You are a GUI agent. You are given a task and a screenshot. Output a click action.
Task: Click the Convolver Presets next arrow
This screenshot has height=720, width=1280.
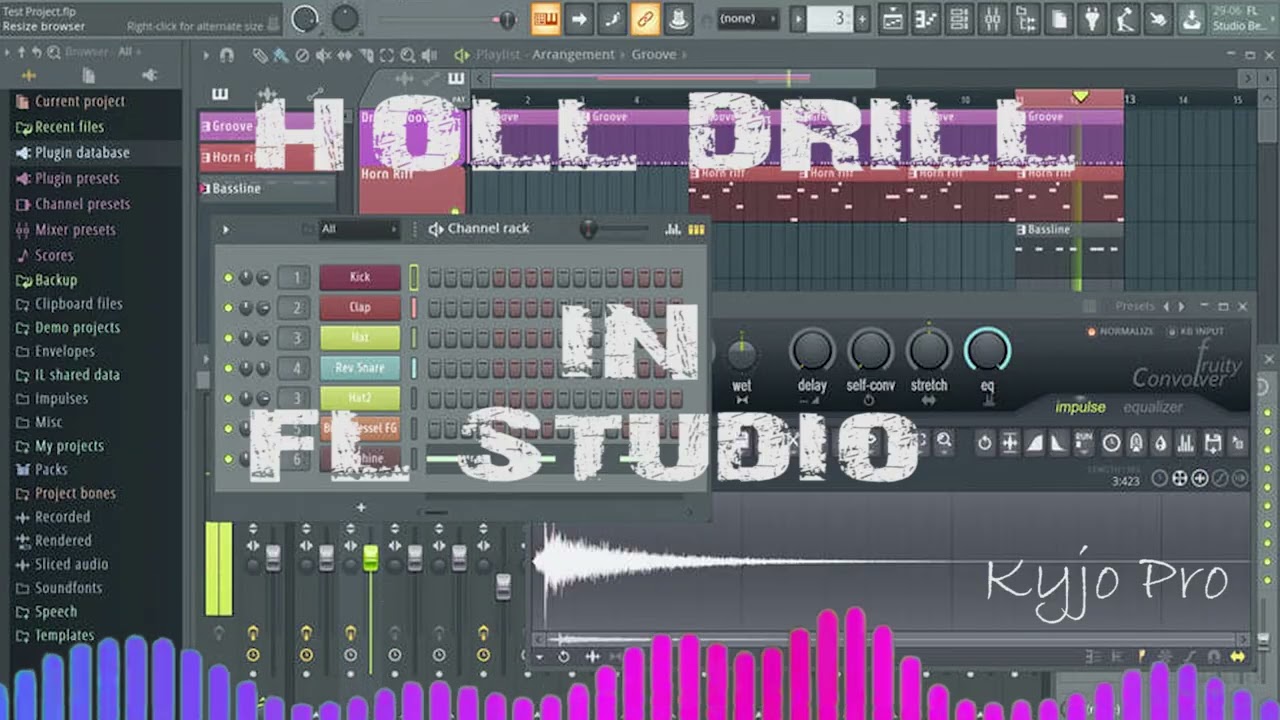[x=1181, y=306]
